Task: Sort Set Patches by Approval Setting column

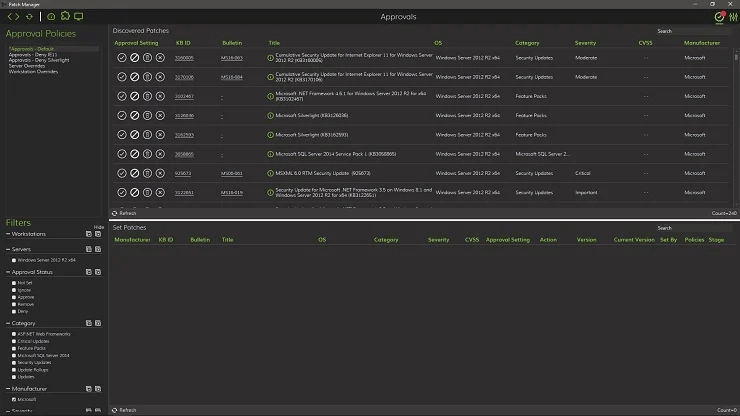Action: 508,240
